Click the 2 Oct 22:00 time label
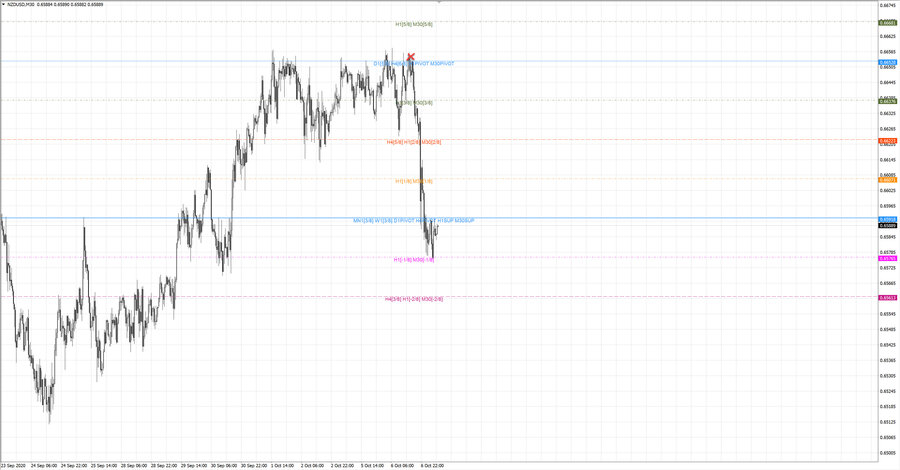Viewport: 900px width, 470px height. [342, 465]
